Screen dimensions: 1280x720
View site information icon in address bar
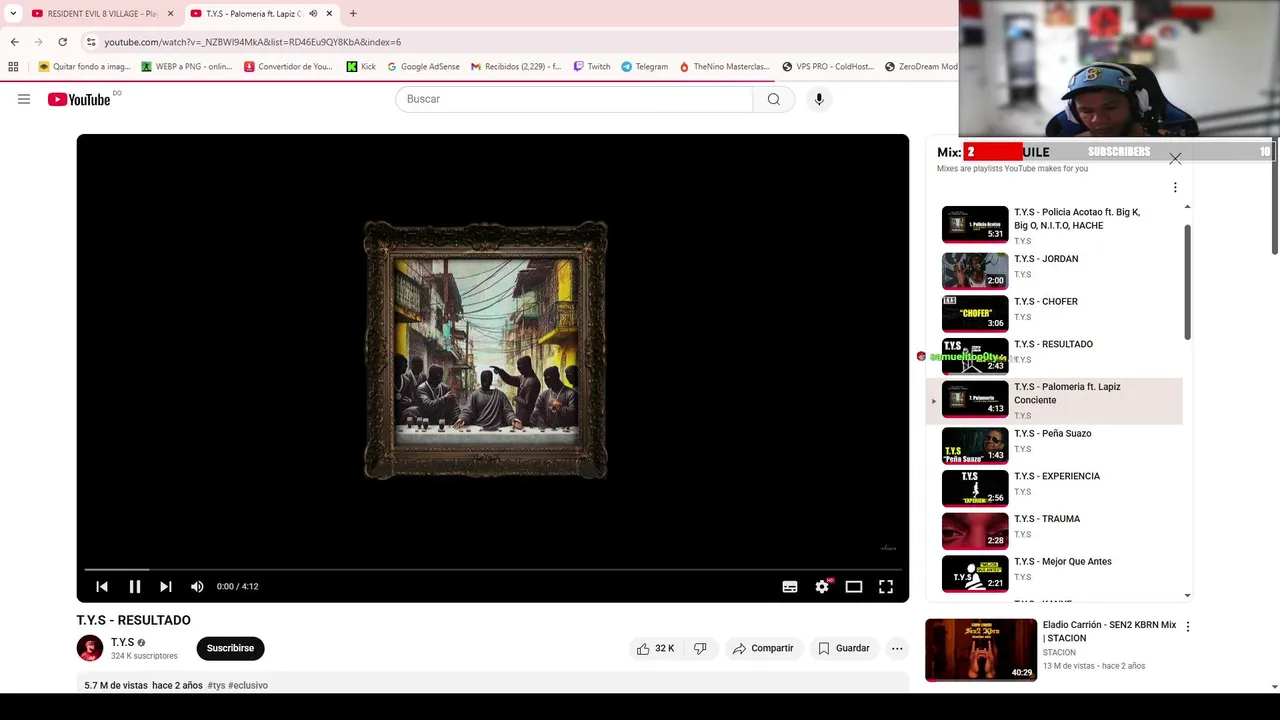point(91,42)
